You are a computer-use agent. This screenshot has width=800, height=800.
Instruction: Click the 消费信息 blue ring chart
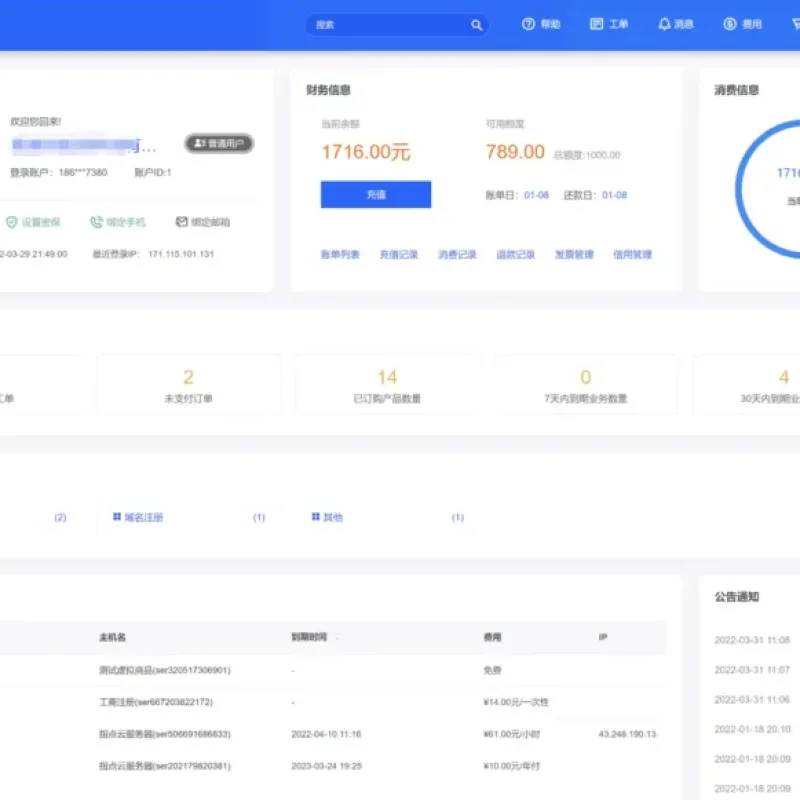click(768, 189)
